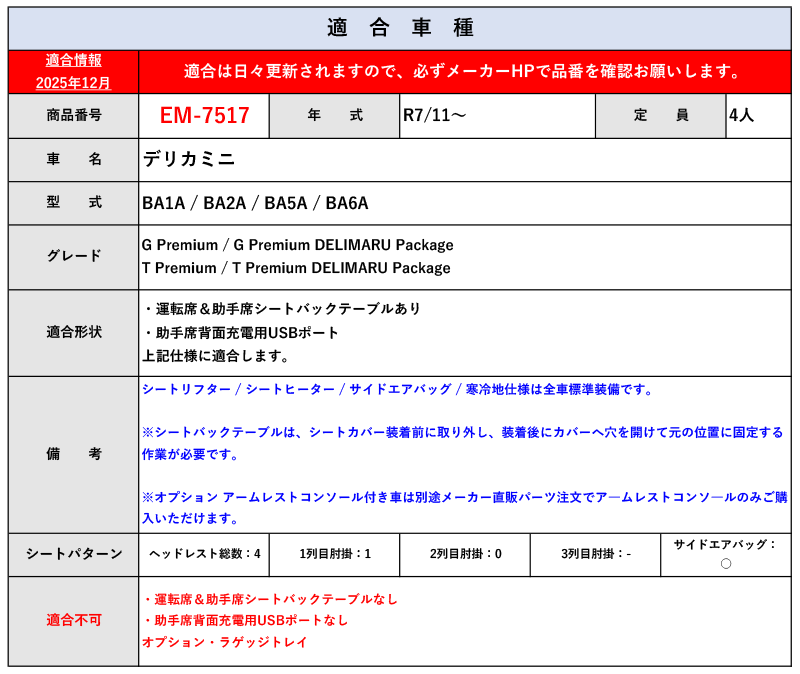
Task: Select the ヘッドレスト総数：4 cell
Action: coord(204,555)
